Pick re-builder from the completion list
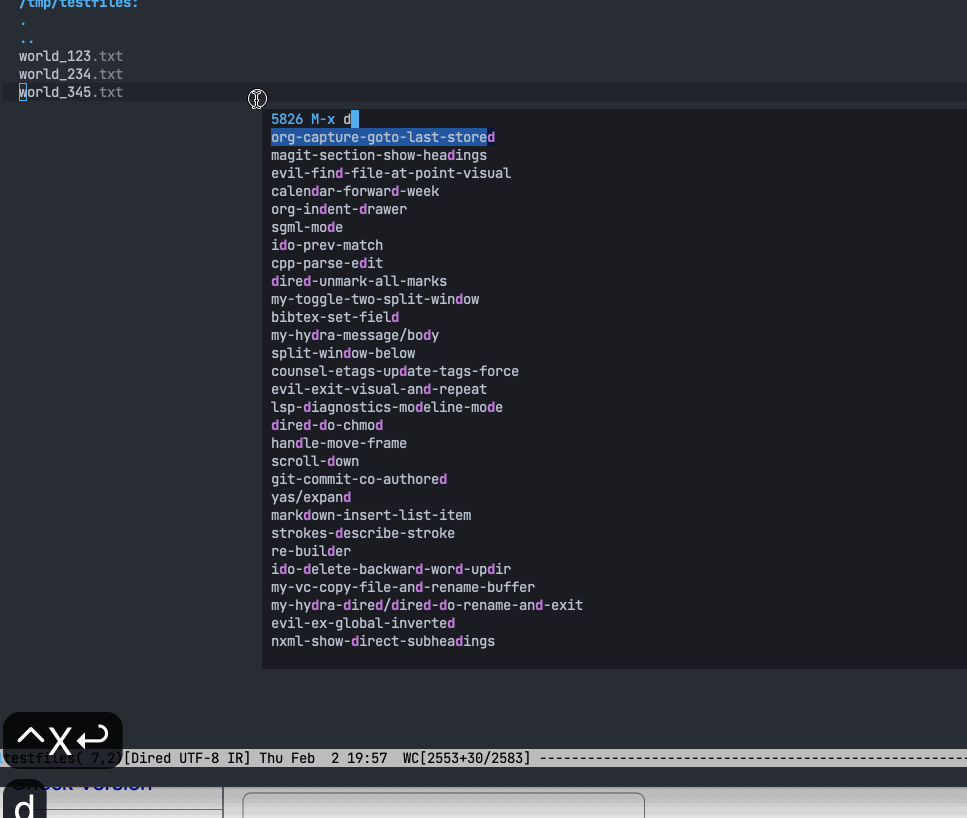Image resolution: width=967 pixels, height=818 pixels. click(311, 551)
